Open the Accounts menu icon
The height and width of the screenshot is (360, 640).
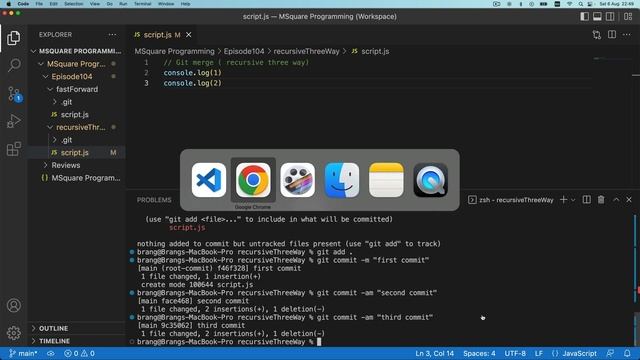[x=14, y=305]
